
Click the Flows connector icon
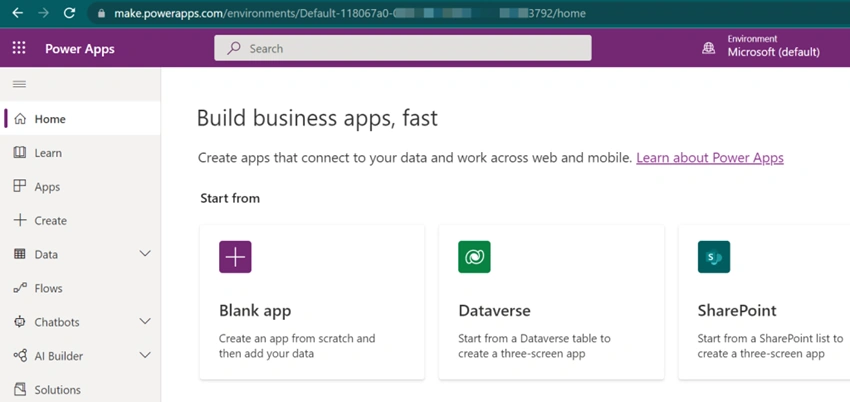20,288
